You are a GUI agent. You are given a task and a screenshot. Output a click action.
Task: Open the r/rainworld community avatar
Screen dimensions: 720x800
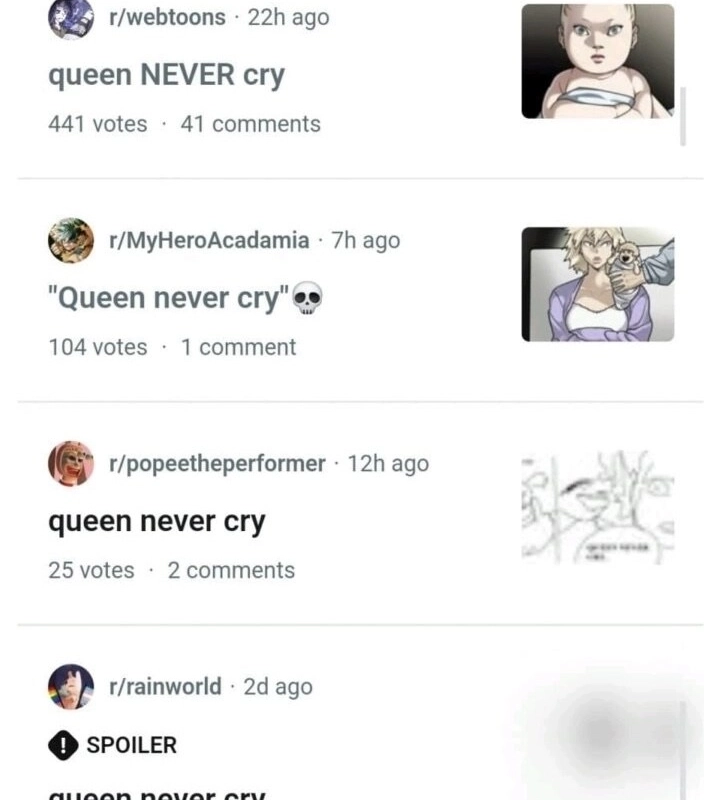tap(71, 686)
